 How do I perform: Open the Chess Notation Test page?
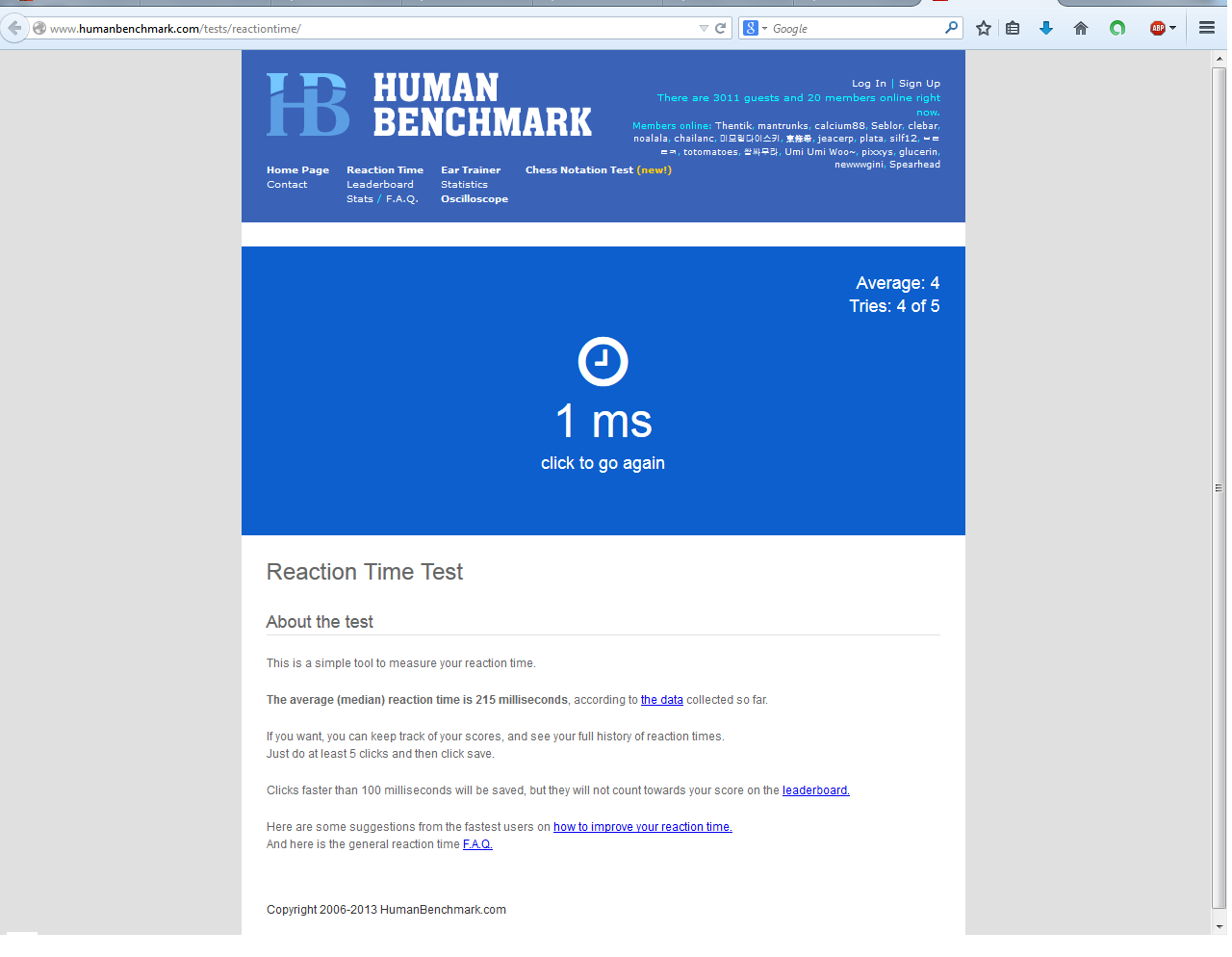[x=578, y=170]
